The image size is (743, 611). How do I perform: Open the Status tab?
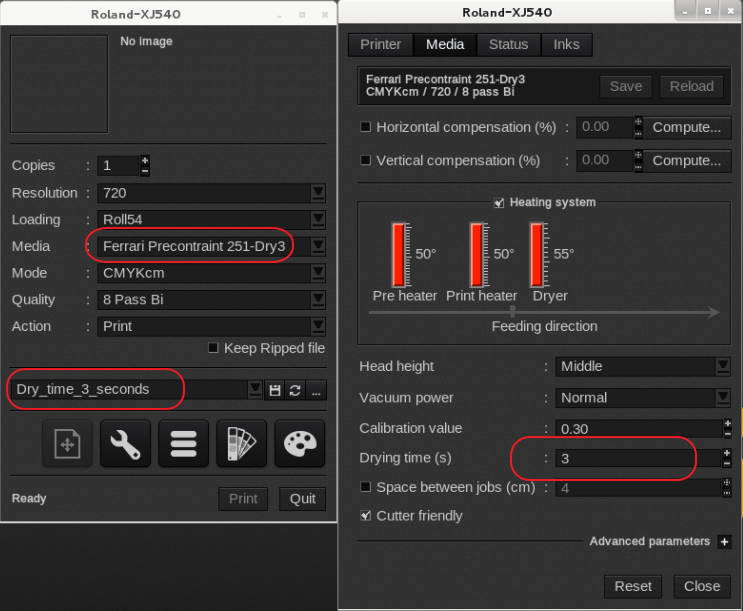point(508,44)
